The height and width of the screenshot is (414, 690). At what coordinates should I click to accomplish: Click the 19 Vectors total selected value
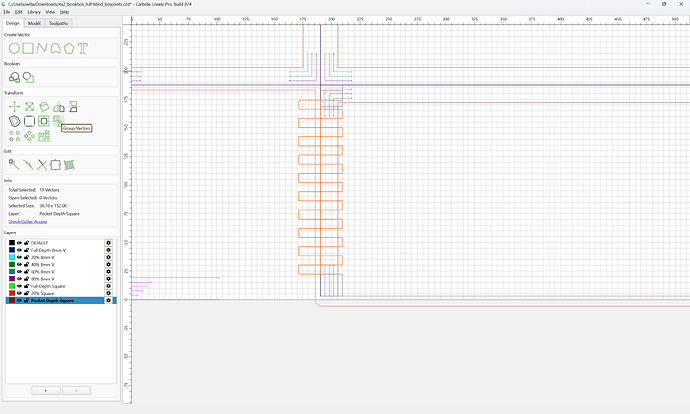point(49,190)
